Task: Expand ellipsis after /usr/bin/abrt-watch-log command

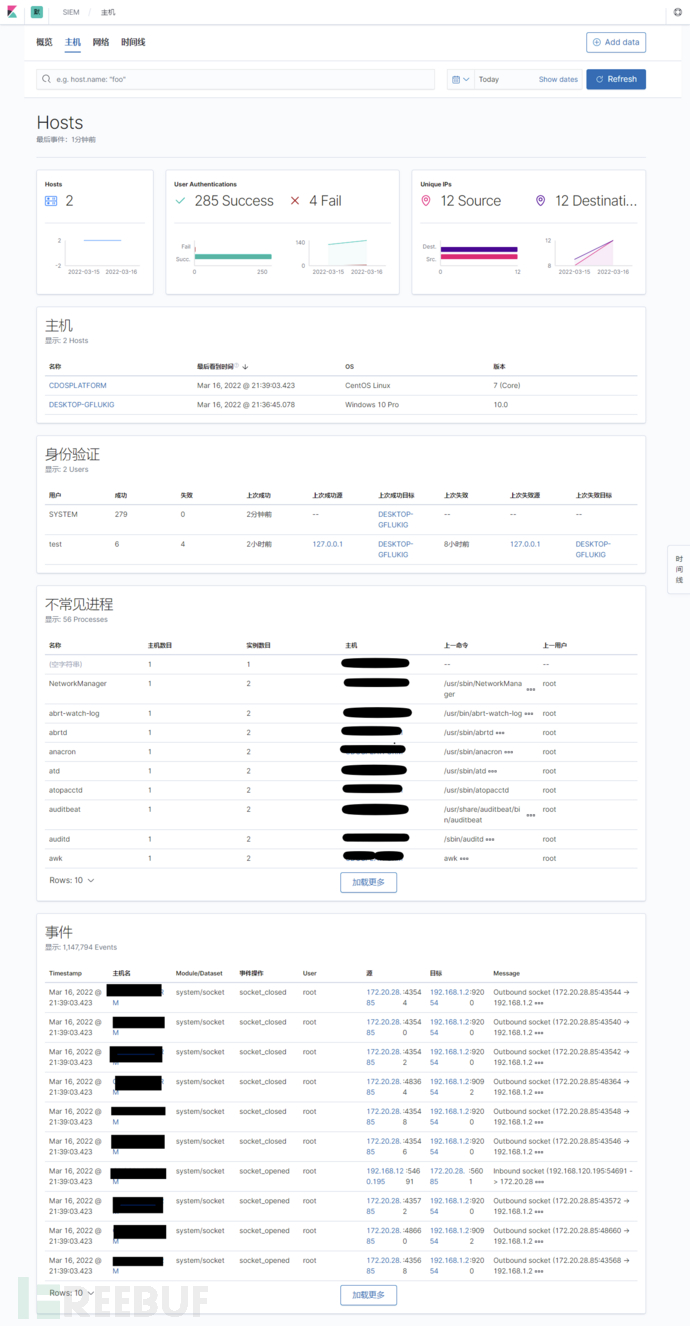Action: point(529,714)
